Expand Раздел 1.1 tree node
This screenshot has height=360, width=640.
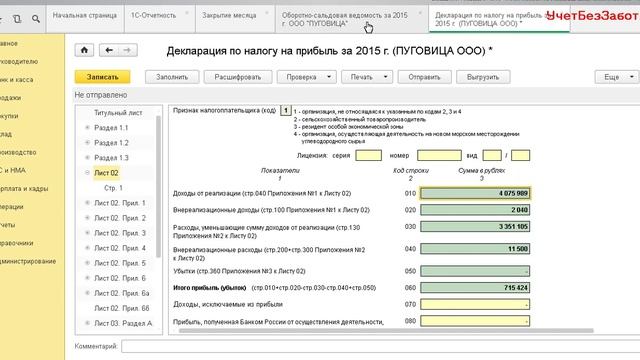click(87, 128)
